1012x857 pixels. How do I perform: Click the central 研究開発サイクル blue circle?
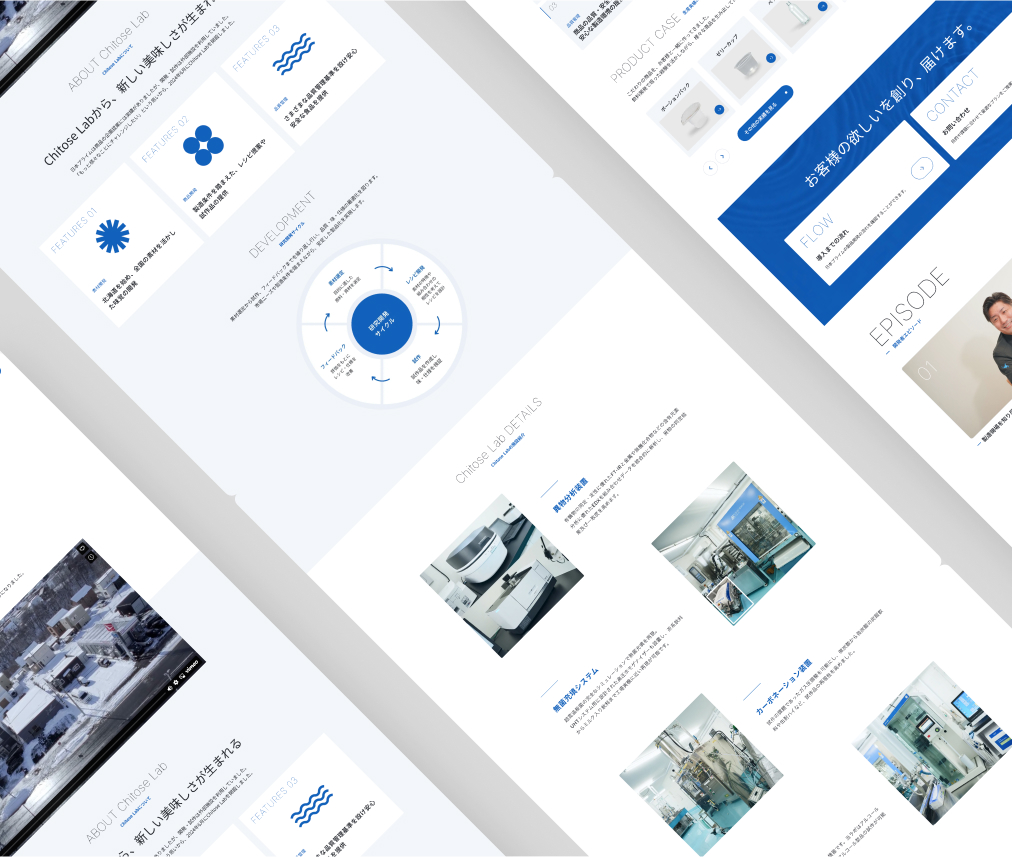pos(381,323)
